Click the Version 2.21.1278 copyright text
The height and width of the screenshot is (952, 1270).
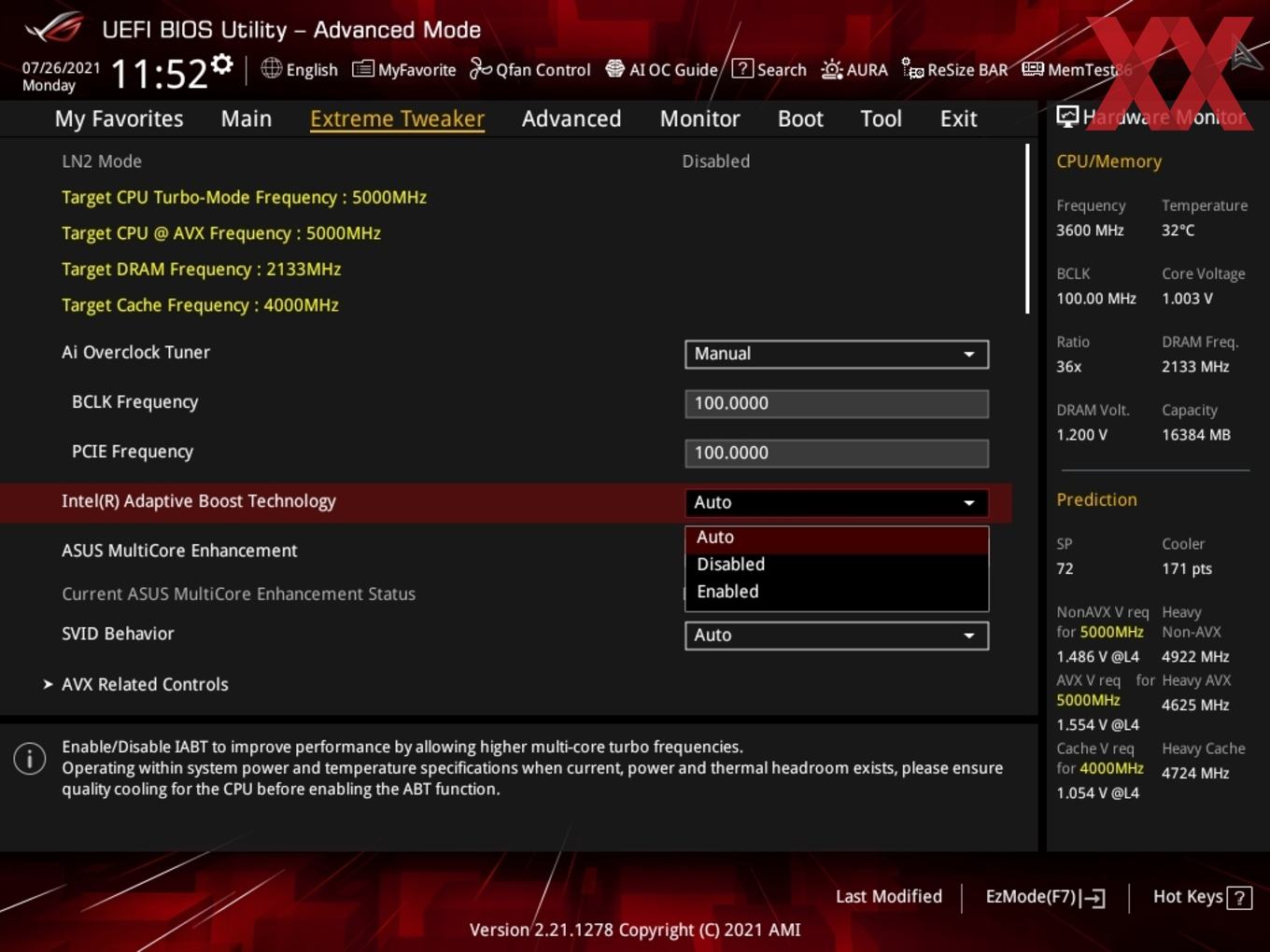(635, 930)
